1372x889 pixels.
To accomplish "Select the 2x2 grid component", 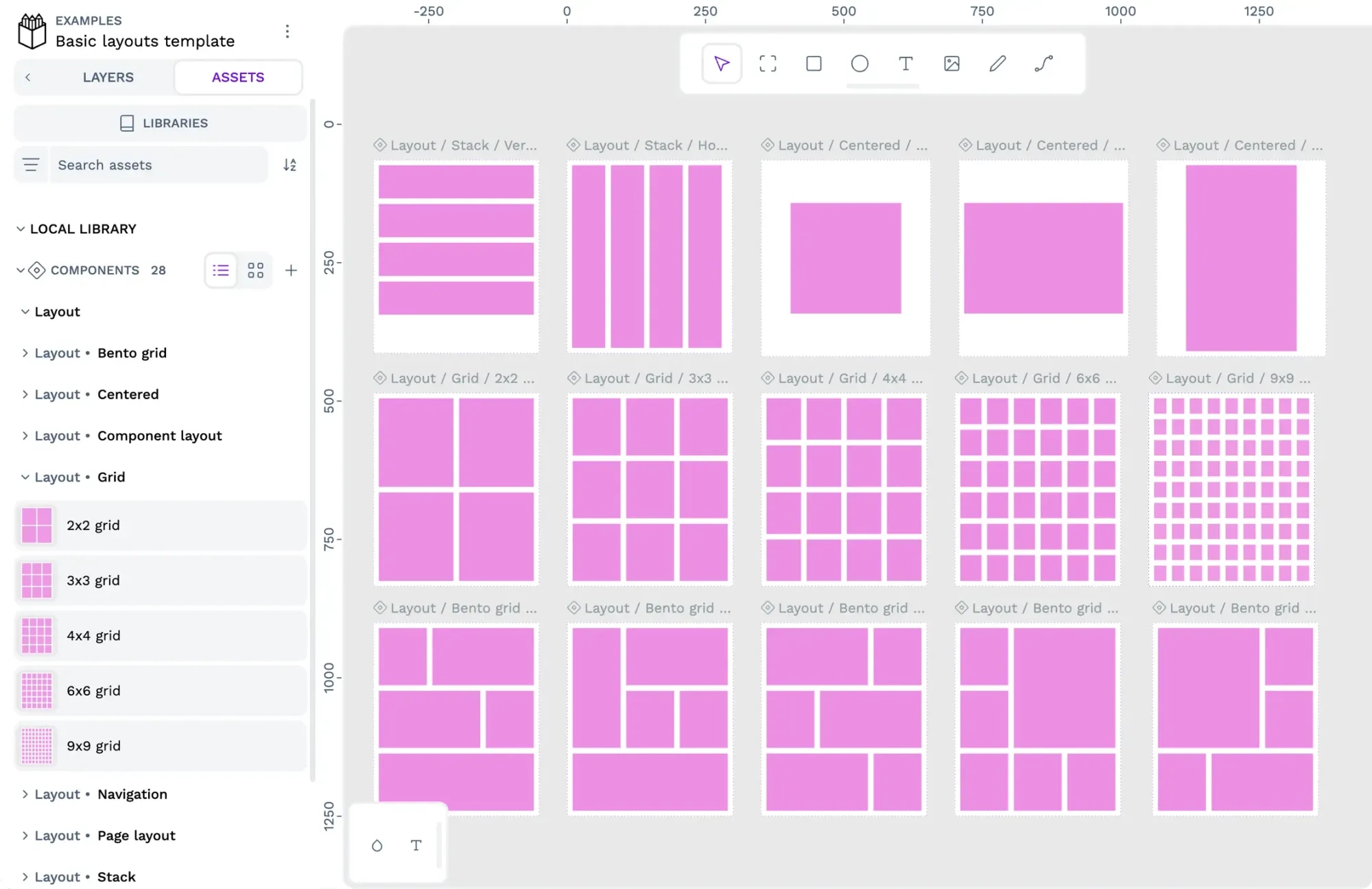I will coord(161,525).
